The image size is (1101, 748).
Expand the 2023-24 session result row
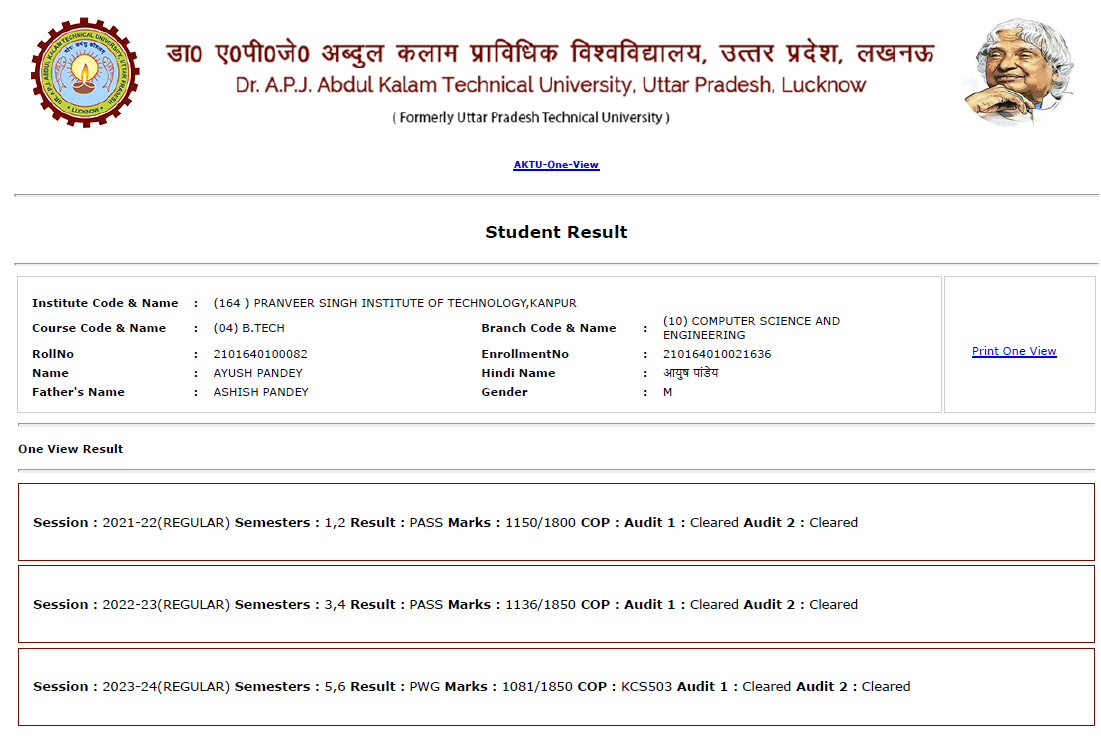pos(556,686)
